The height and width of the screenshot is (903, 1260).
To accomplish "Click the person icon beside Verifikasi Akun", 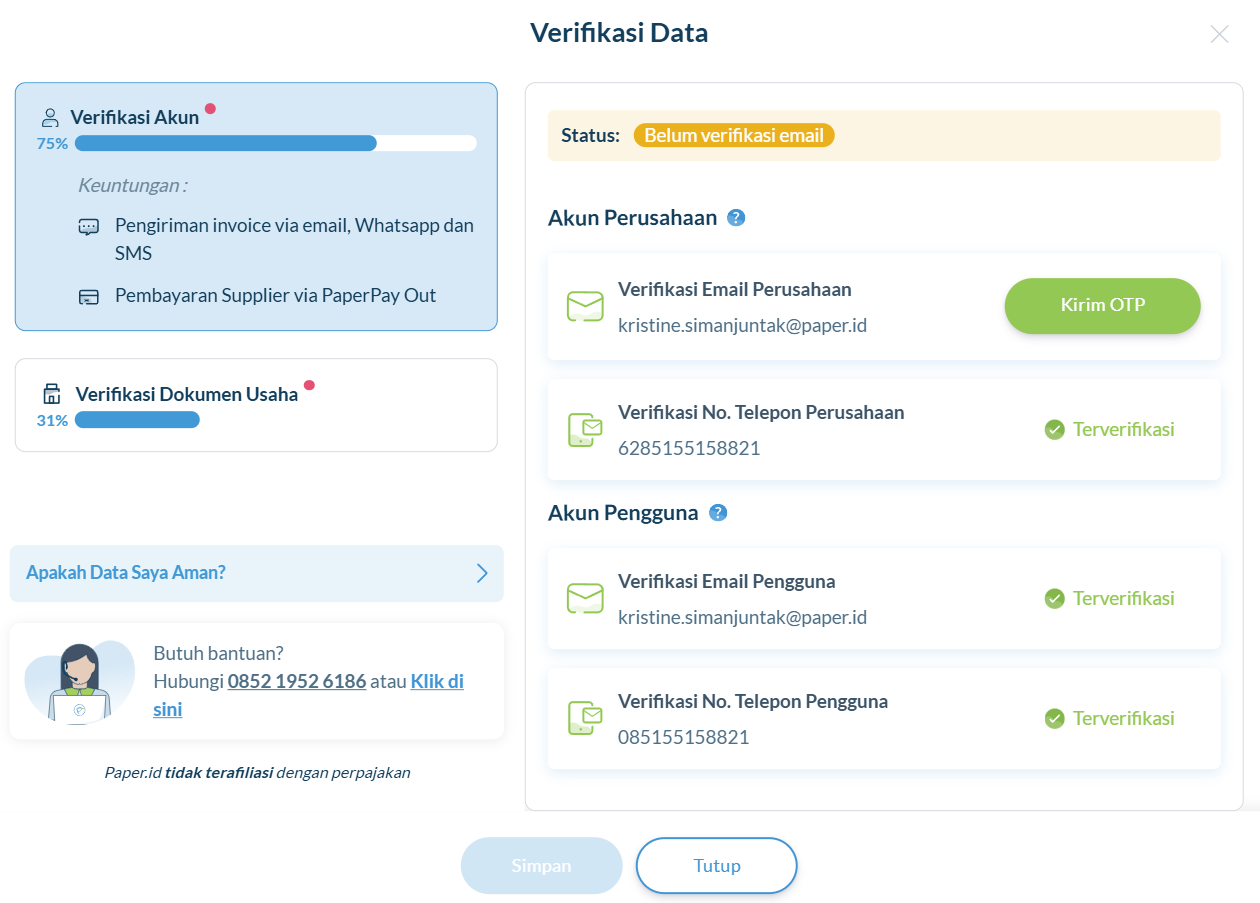I will click(50, 117).
